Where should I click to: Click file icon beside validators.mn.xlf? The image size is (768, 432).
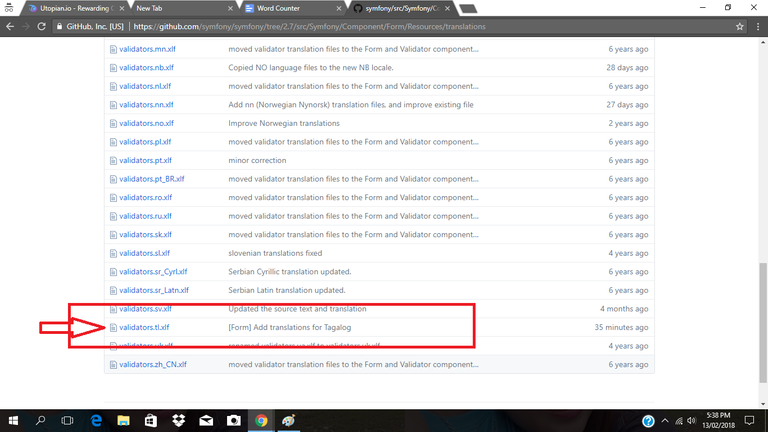[x=113, y=49]
